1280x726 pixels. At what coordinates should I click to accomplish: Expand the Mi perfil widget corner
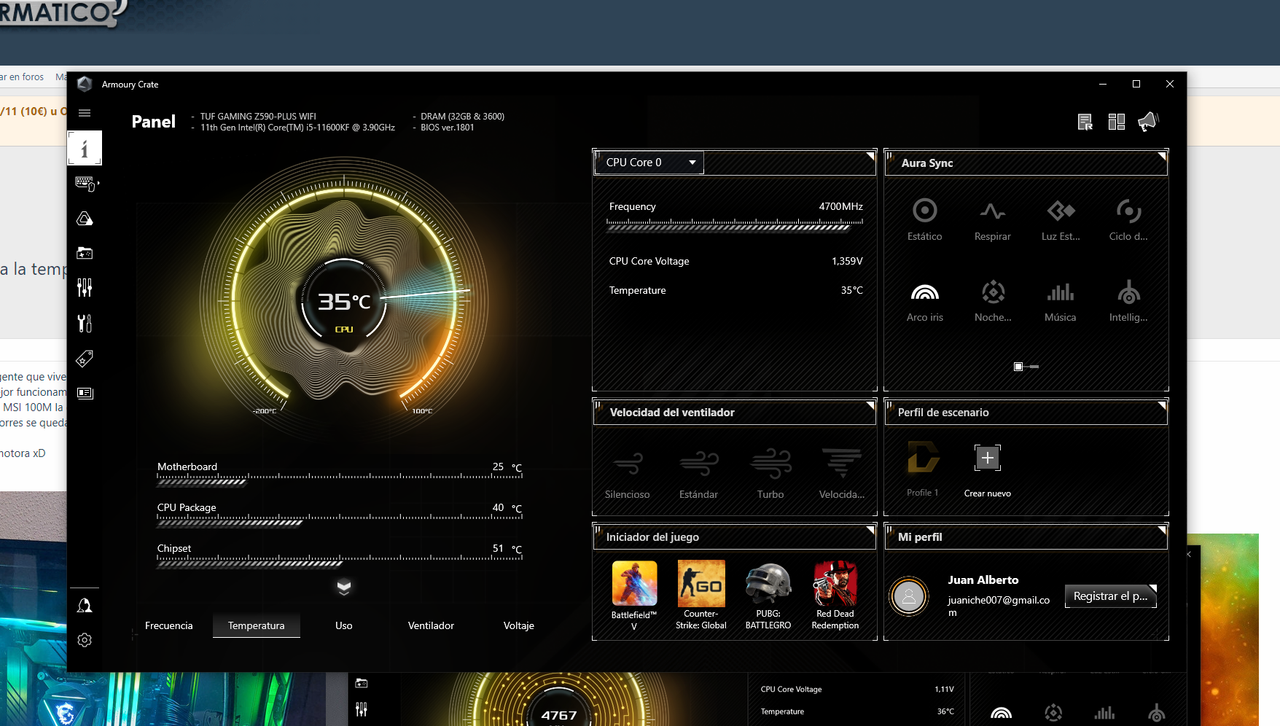click(x=1162, y=530)
